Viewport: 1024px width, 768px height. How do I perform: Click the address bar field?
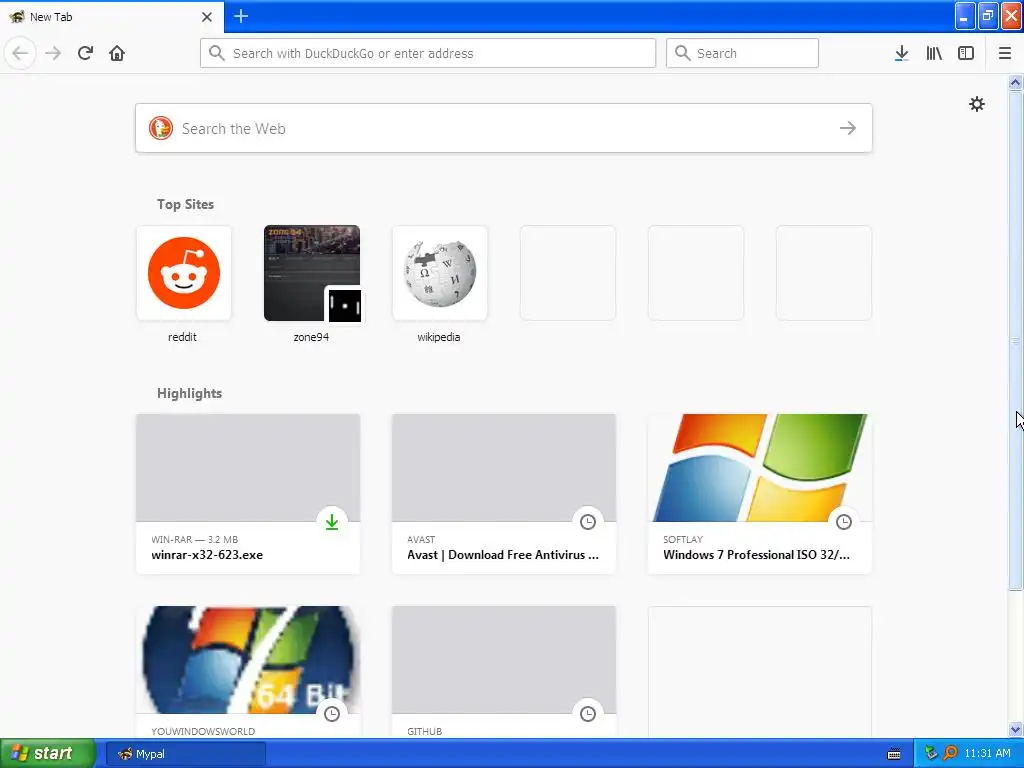coord(428,53)
